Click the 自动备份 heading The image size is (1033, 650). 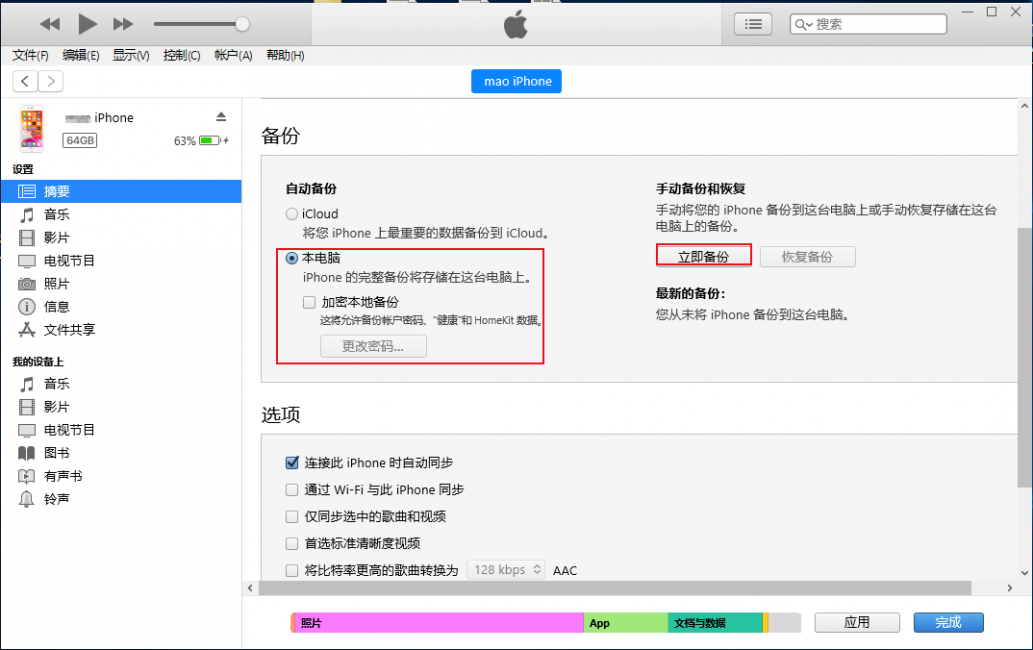pos(311,189)
